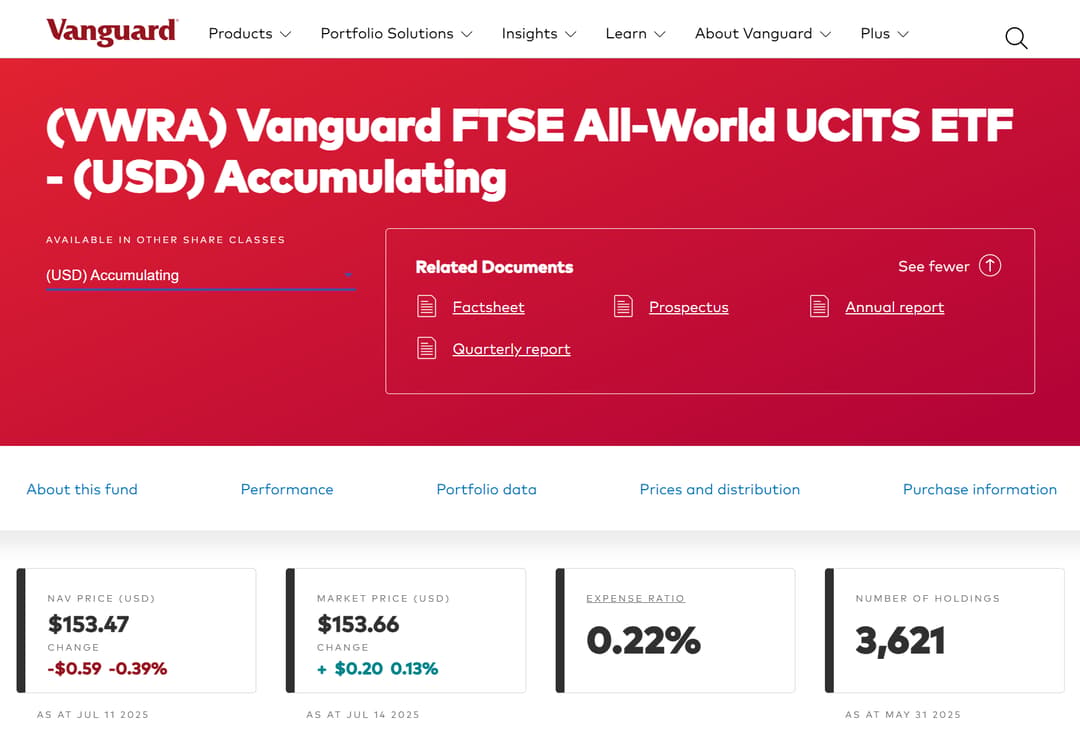This screenshot has width=1080, height=735.
Task: Click the Number of Holdings label
Action: coord(927,599)
